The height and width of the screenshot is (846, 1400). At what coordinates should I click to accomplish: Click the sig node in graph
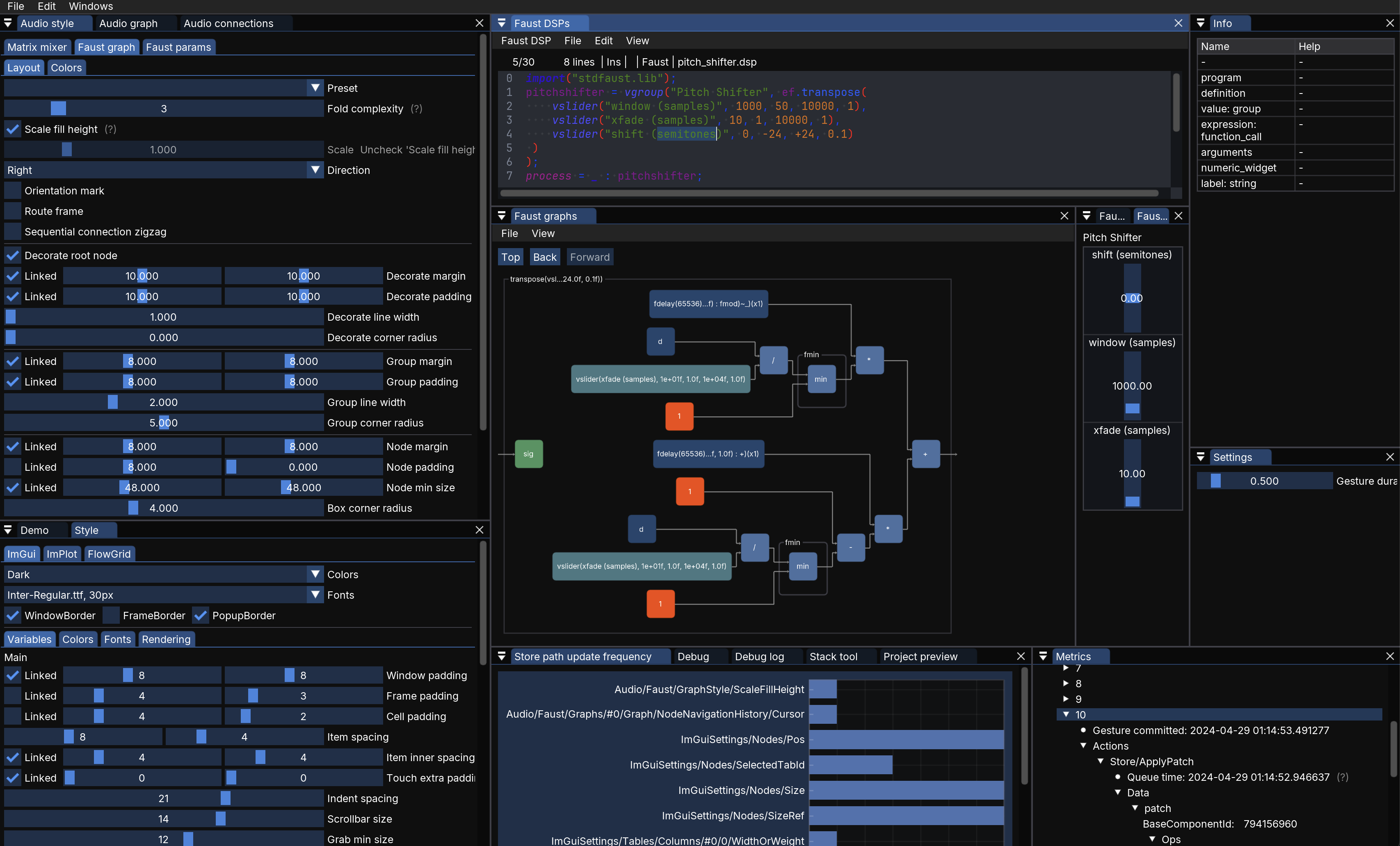pyautogui.click(x=528, y=454)
